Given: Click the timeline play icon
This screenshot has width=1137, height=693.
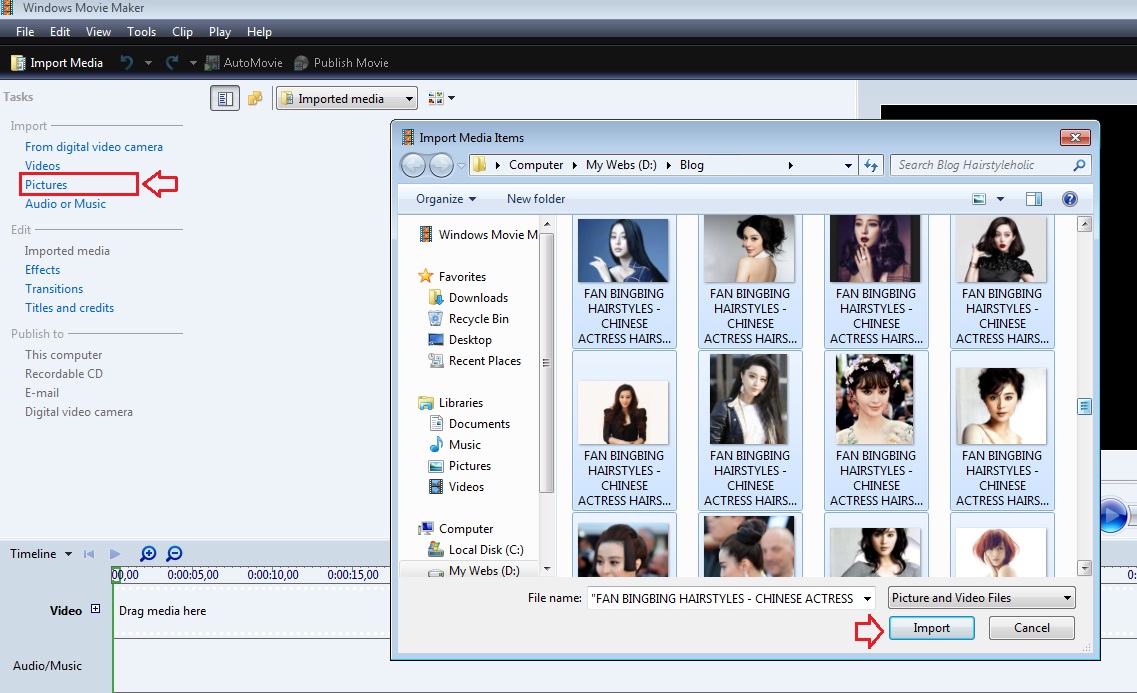Looking at the screenshot, I should (115, 554).
